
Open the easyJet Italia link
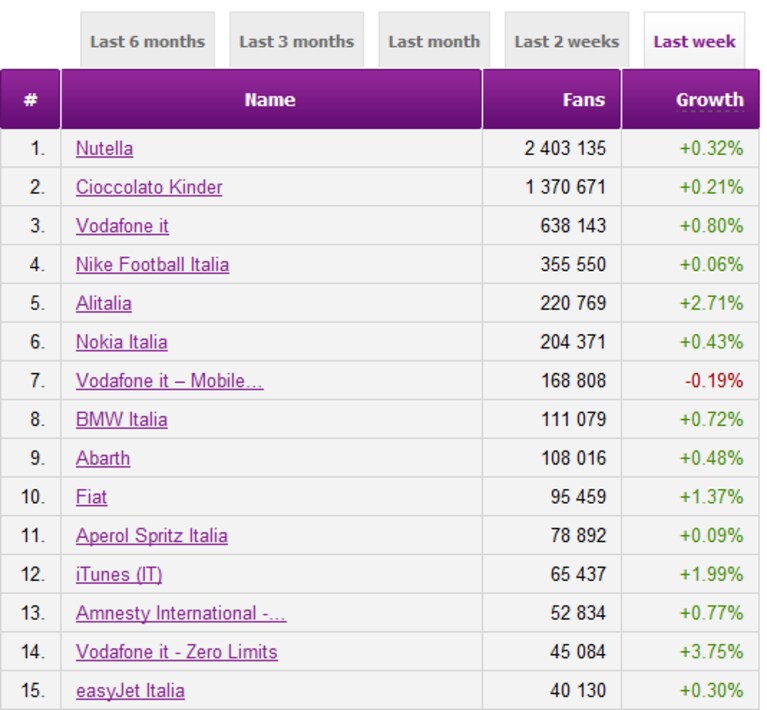tap(130, 690)
